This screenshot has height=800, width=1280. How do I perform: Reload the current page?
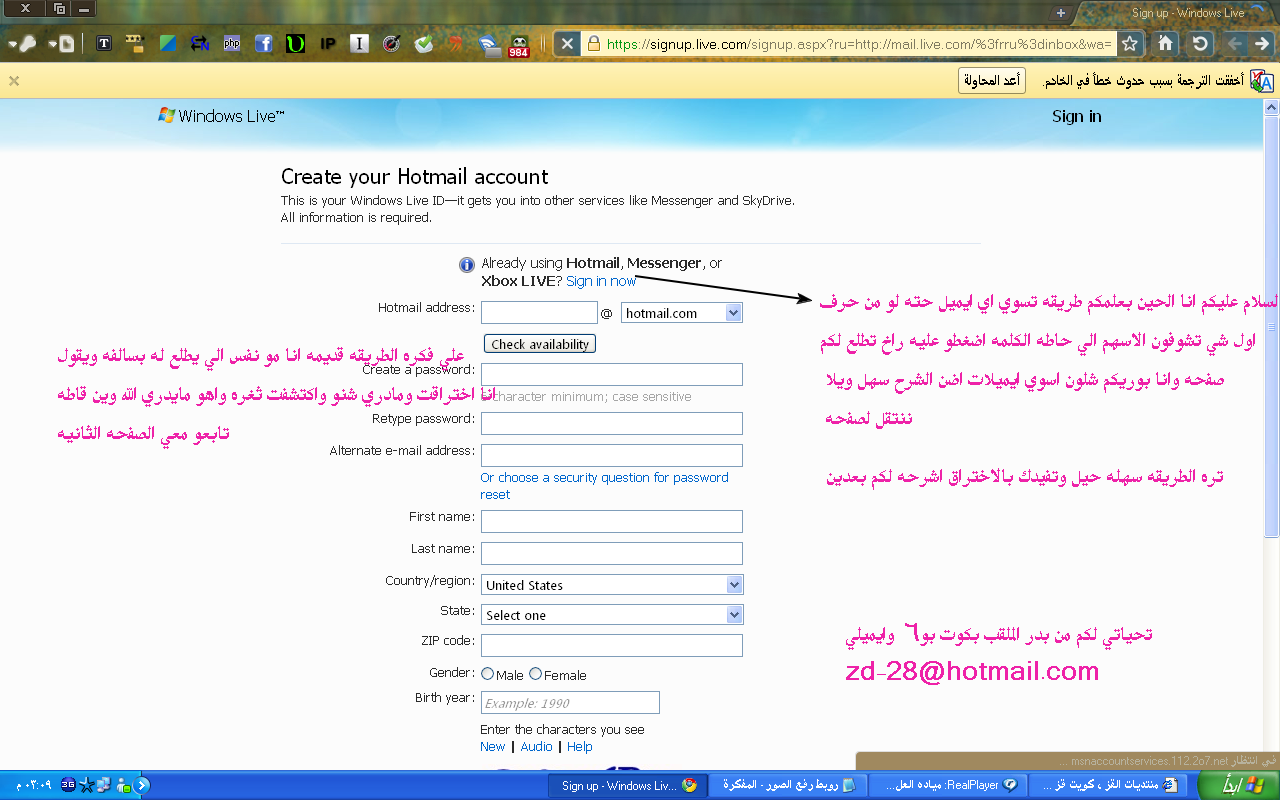click(x=1200, y=44)
